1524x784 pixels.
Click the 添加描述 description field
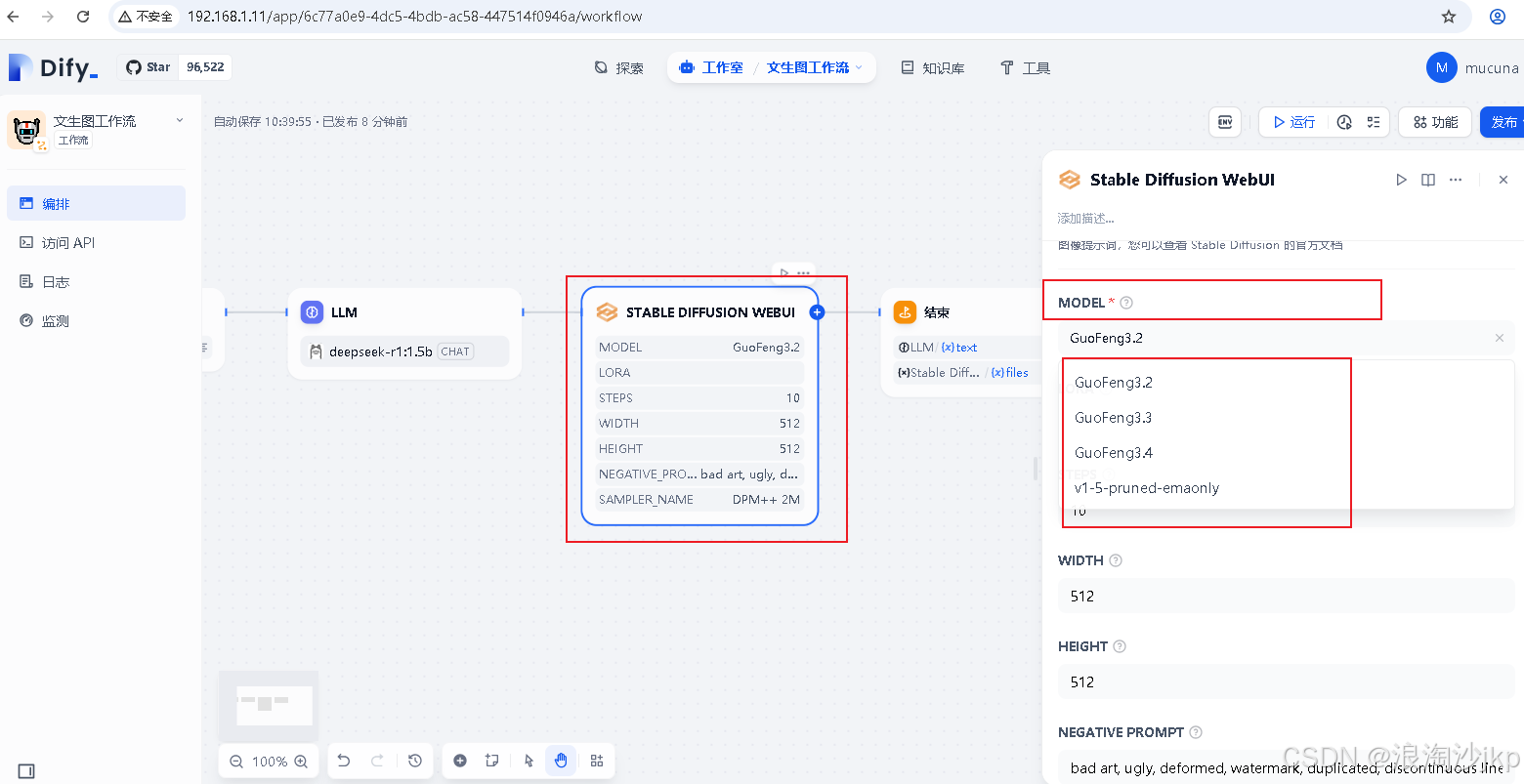click(1085, 219)
